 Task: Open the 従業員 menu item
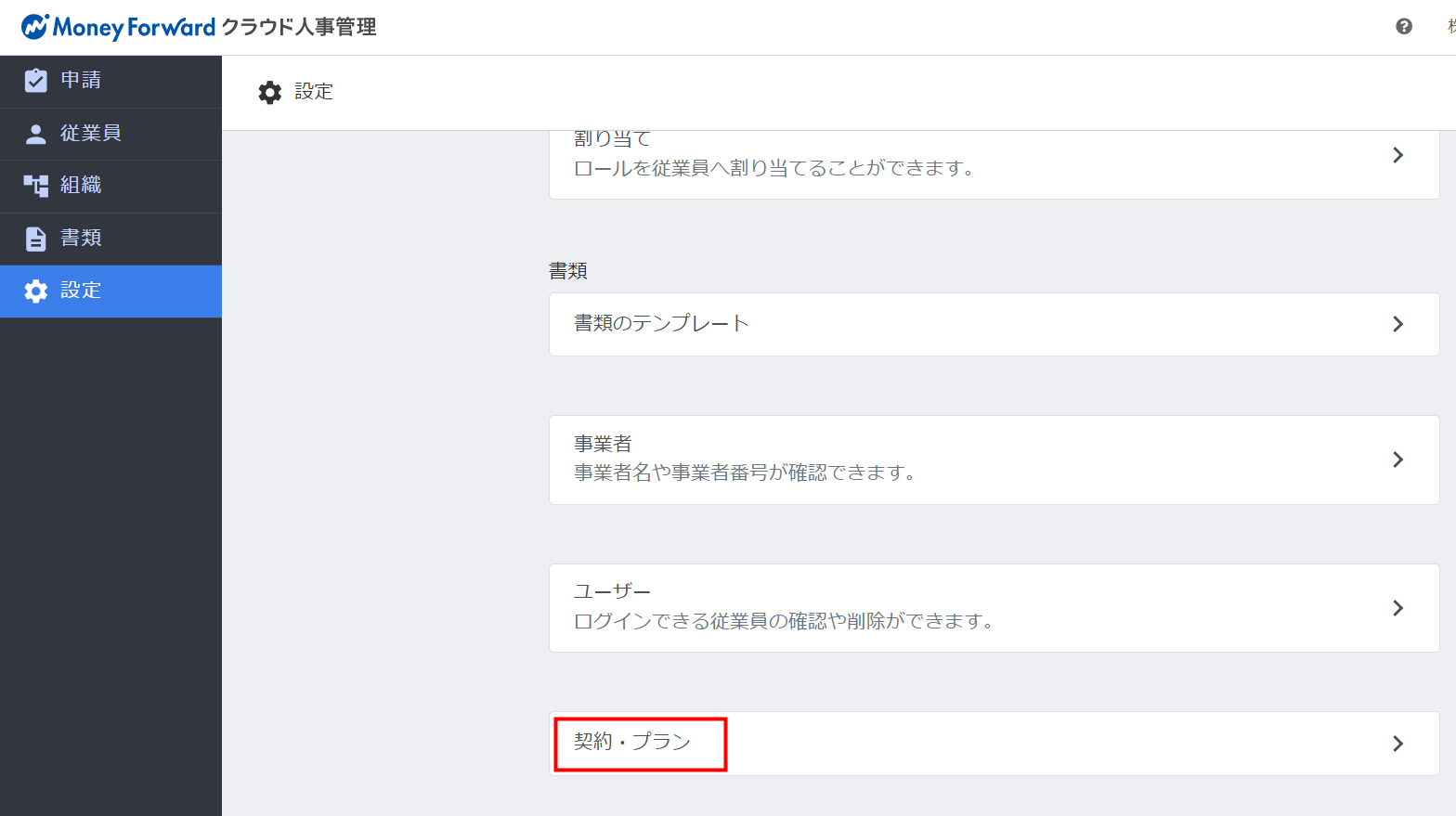point(110,134)
